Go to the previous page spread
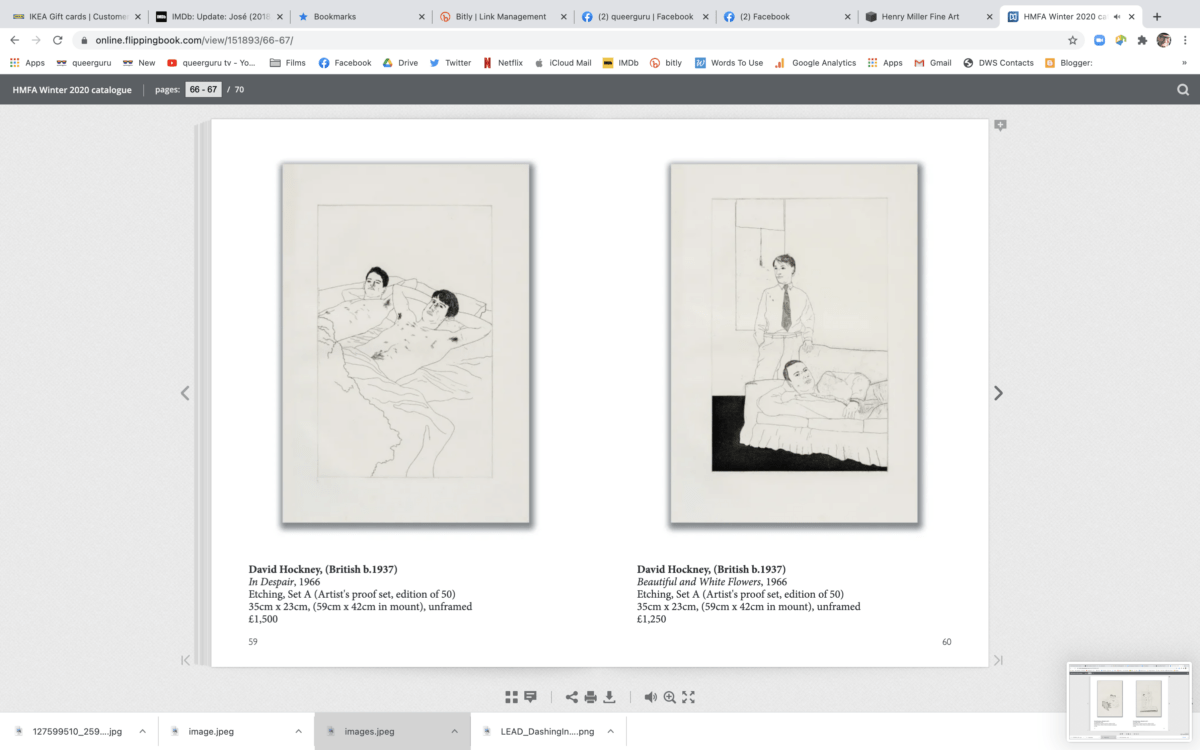The image size is (1200, 750). pyautogui.click(x=185, y=393)
